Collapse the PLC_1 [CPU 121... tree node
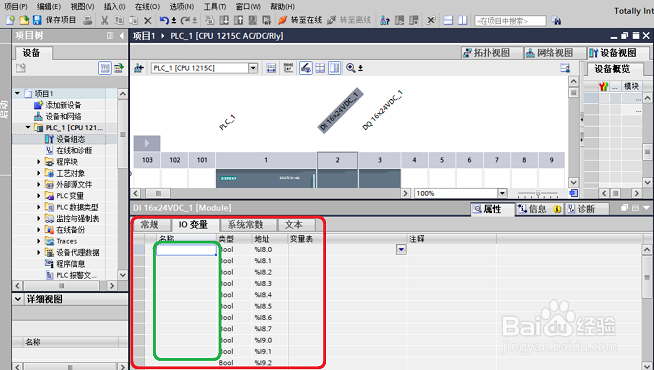The height and width of the screenshot is (370, 654). (x=28, y=127)
